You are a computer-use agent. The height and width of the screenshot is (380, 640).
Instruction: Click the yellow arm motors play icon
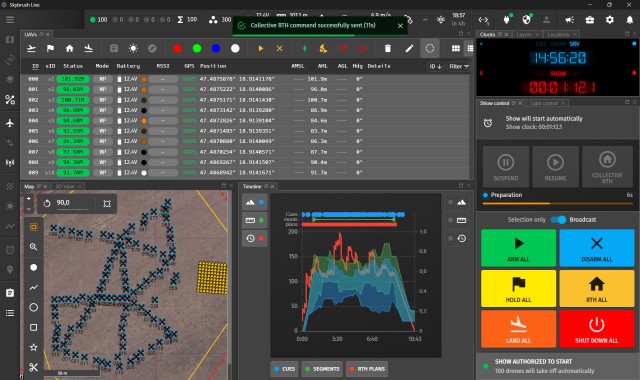tap(261, 49)
